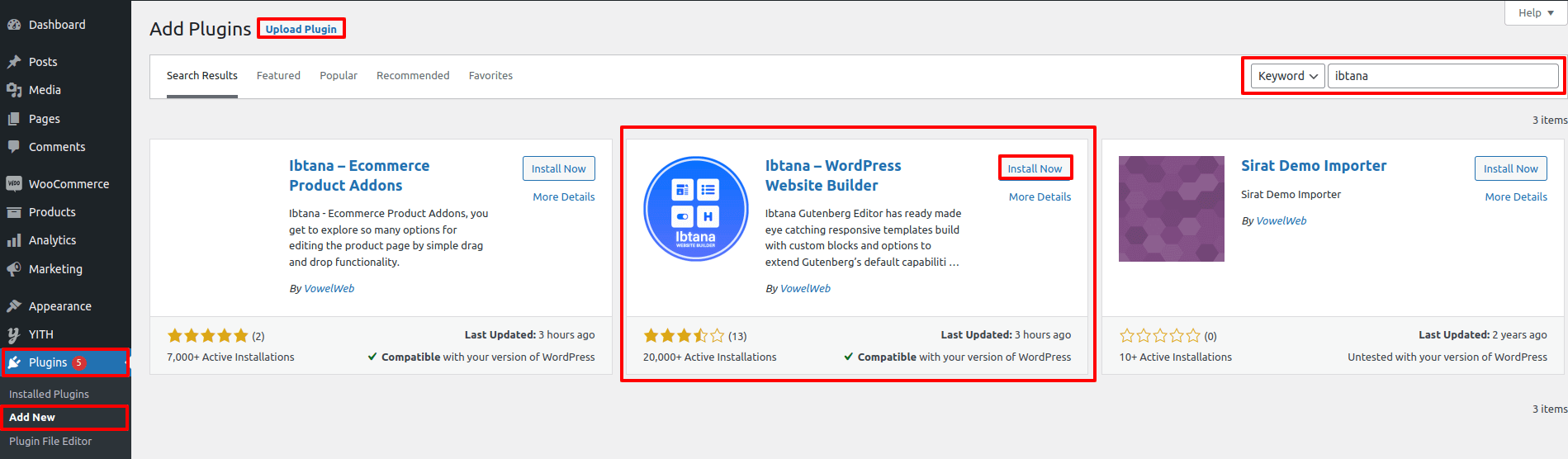Click the Comments speech bubble icon
The height and width of the screenshot is (459, 1568).
coord(14,147)
